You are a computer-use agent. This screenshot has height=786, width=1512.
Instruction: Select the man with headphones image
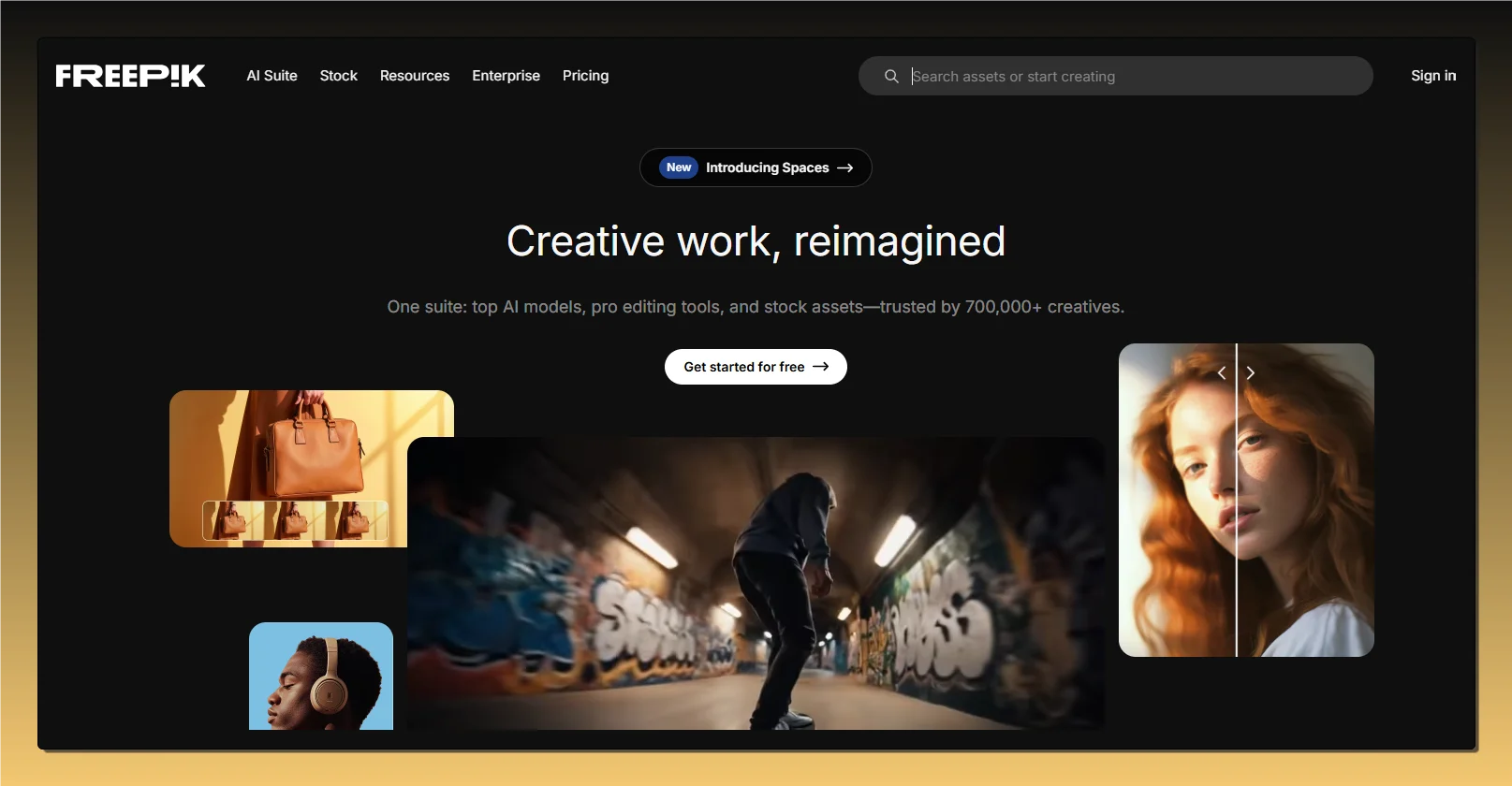pyautogui.click(x=320, y=676)
